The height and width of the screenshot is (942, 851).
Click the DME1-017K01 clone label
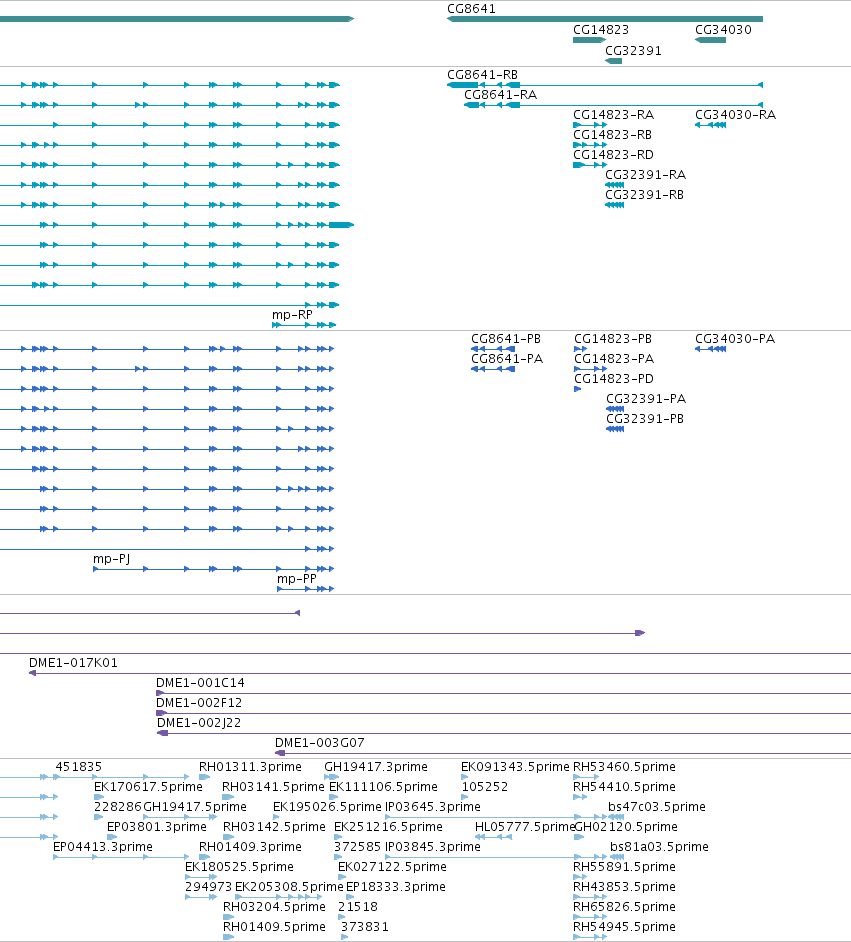click(x=73, y=663)
